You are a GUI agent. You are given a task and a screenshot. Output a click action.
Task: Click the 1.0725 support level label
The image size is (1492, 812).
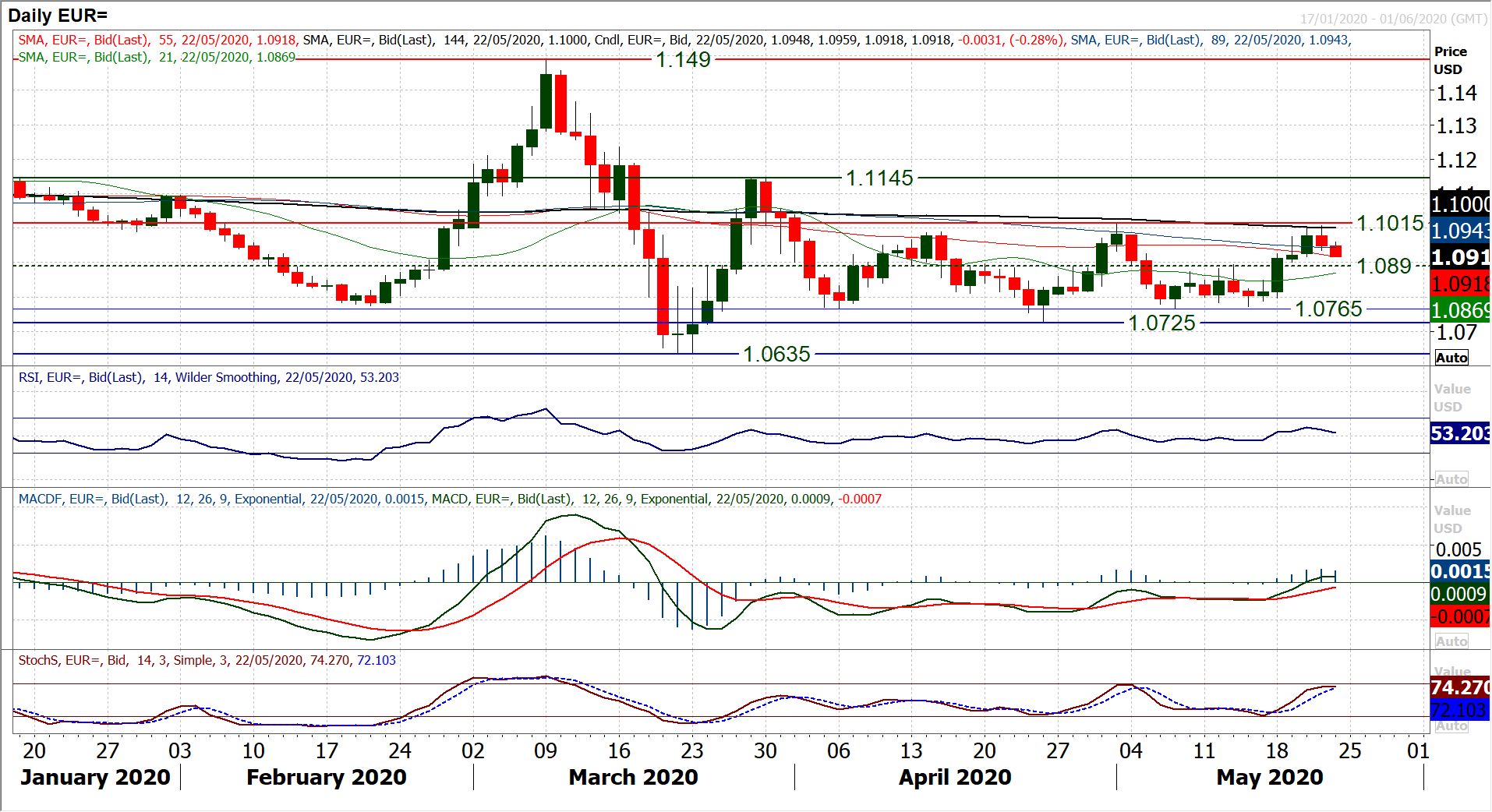(x=1161, y=323)
